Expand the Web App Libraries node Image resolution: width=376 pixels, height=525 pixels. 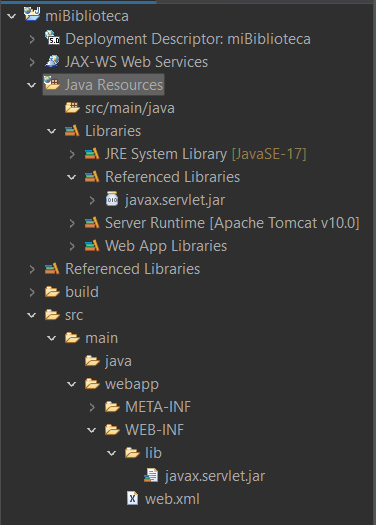coord(72,246)
